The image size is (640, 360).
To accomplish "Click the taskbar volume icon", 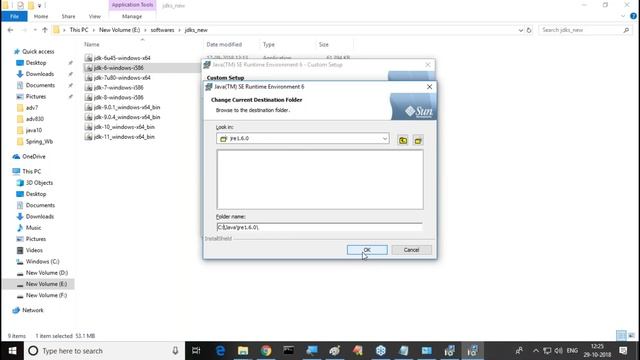I will [x=558, y=351].
